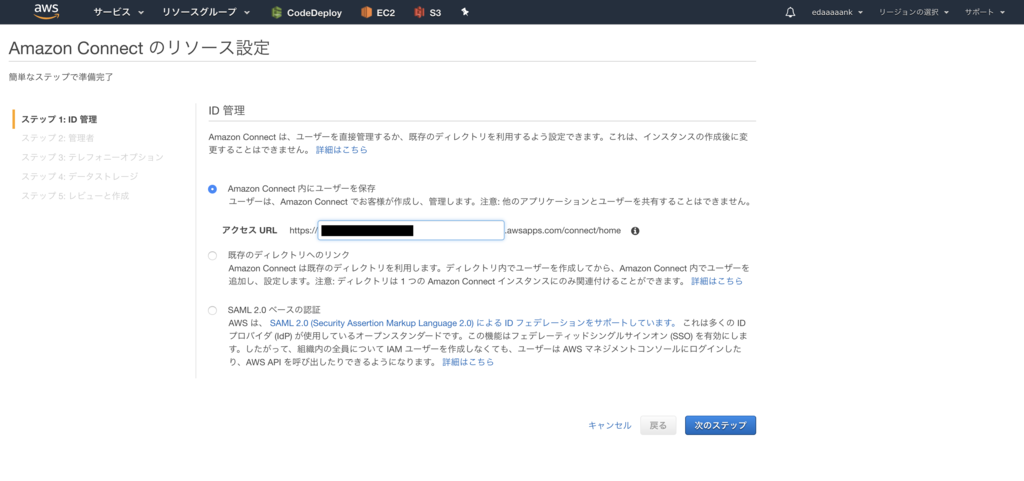The height and width of the screenshot is (481, 1024).
Task: Select ステップ 3: テレフォニーオプション in sidebar
Action: coord(92,157)
